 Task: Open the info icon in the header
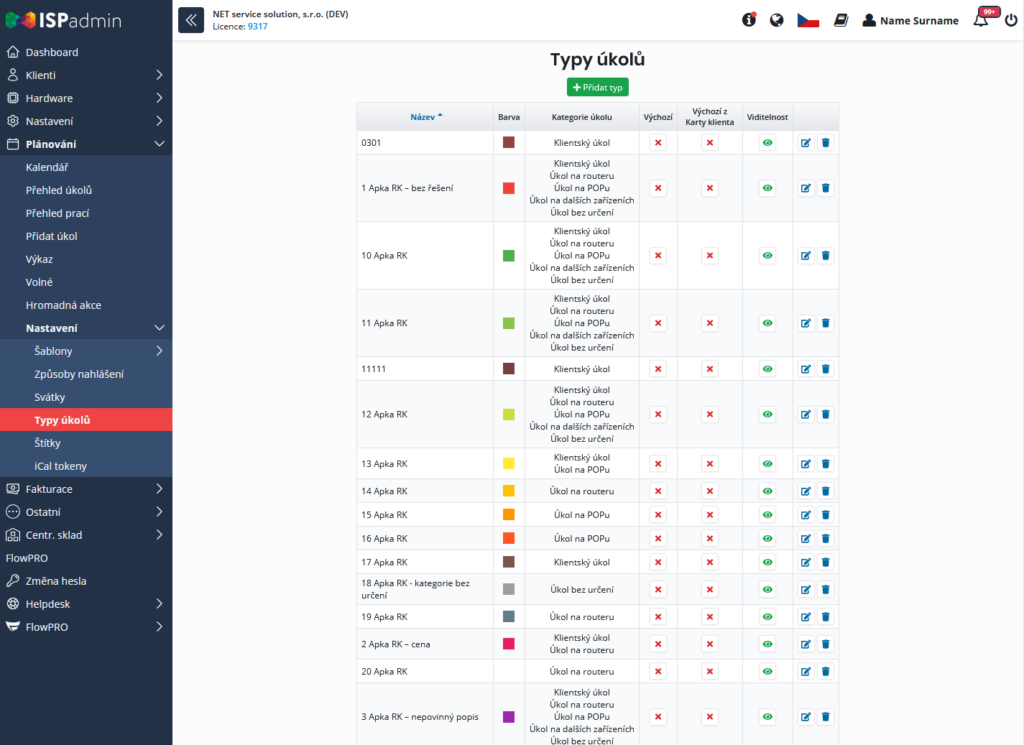(749, 20)
